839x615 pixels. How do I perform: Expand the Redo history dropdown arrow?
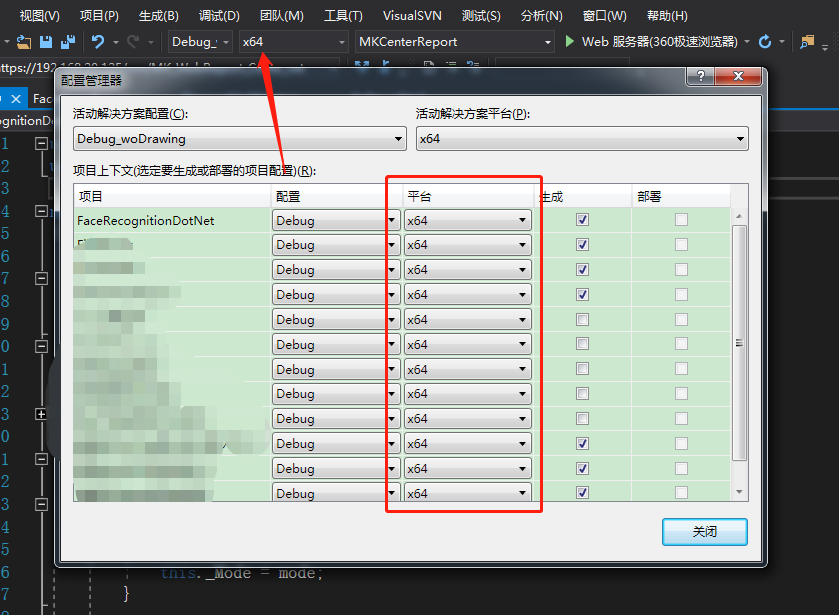coord(151,42)
